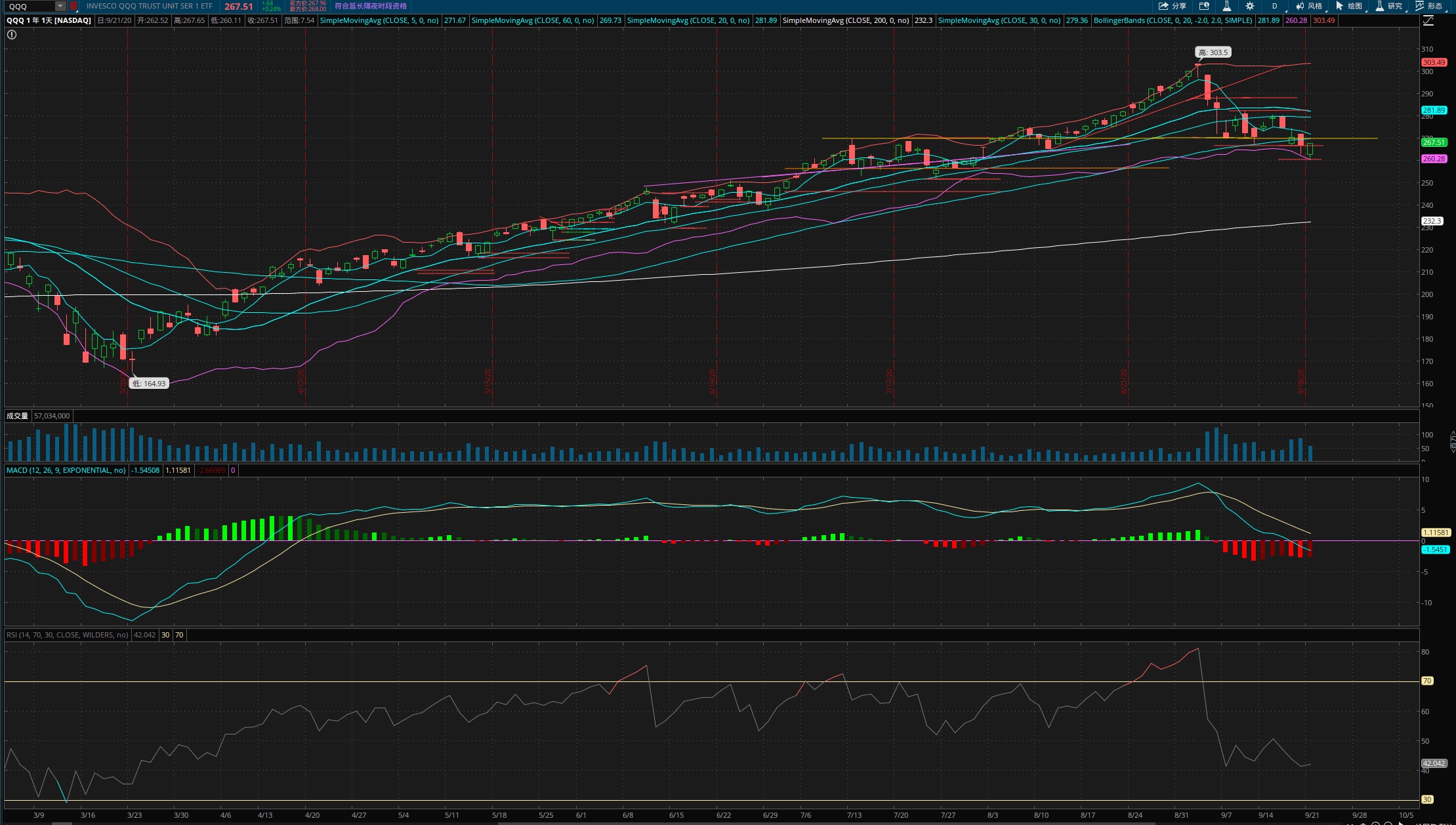Click the news/info panel icon beside Share

[x=1204, y=6]
